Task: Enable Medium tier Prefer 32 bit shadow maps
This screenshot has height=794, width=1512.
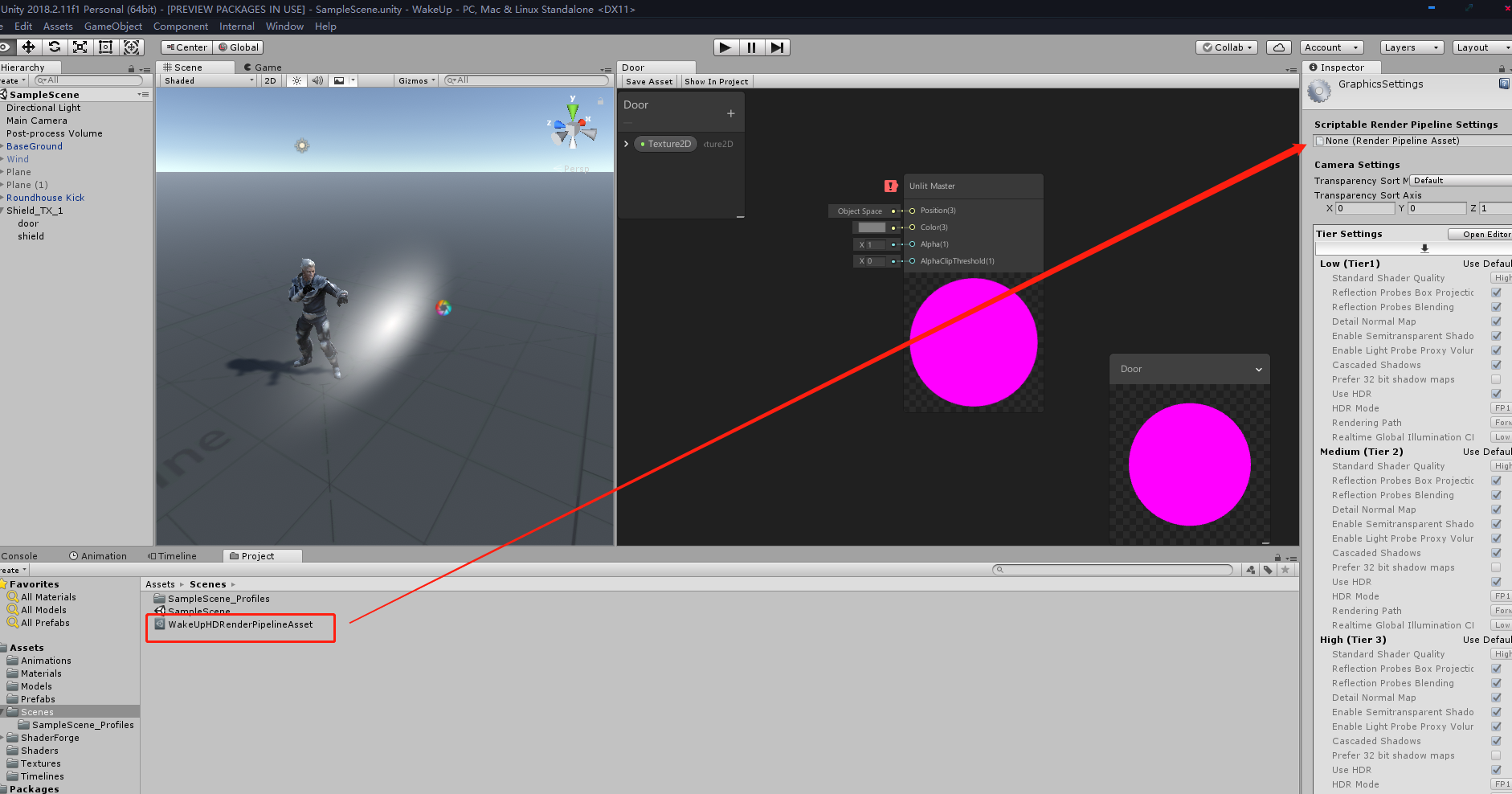Action: coord(1497,567)
